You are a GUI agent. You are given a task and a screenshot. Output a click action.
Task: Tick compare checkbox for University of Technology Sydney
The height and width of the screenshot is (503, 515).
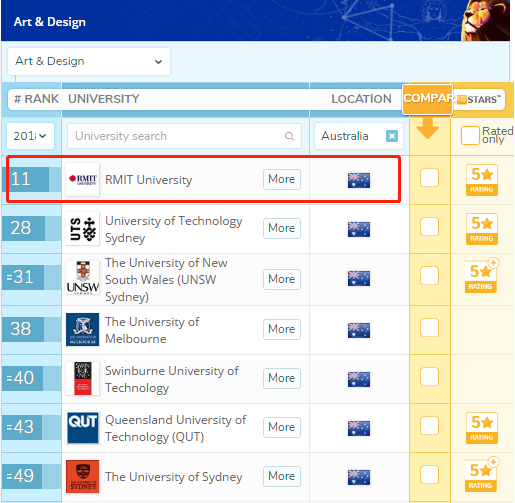(429, 227)
